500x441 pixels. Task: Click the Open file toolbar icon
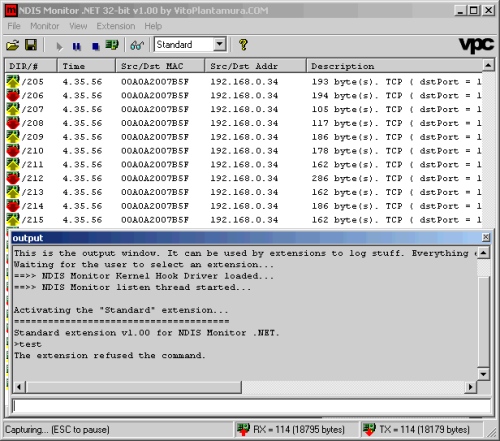point(12,45)
